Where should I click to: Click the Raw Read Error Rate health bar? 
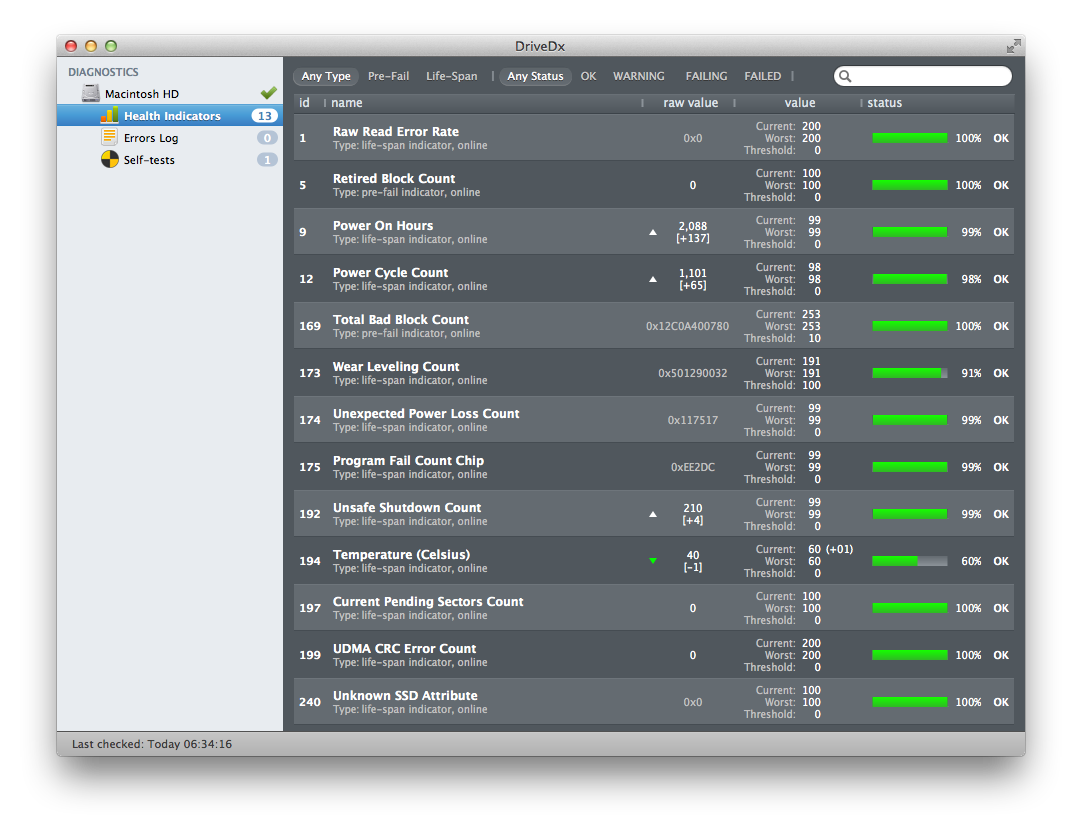[909, 138]
